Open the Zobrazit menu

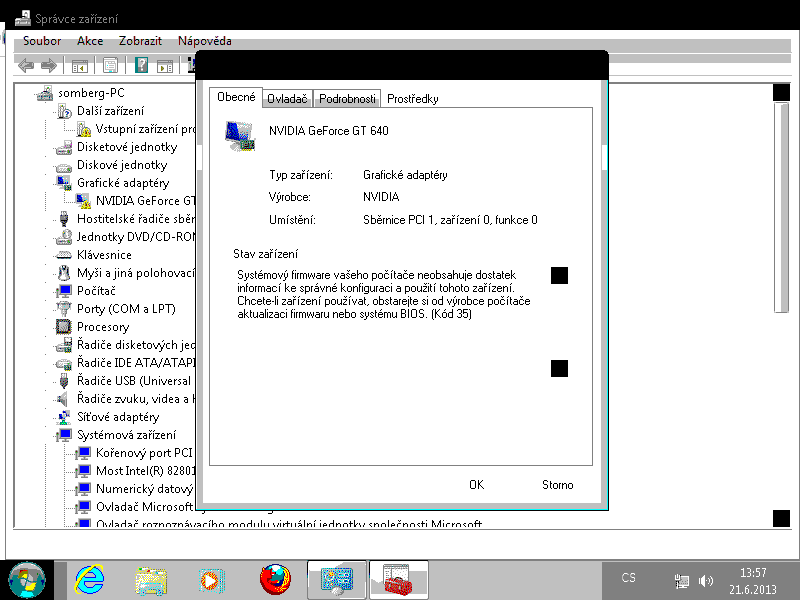pyautogui.click(x=140, y=41)
